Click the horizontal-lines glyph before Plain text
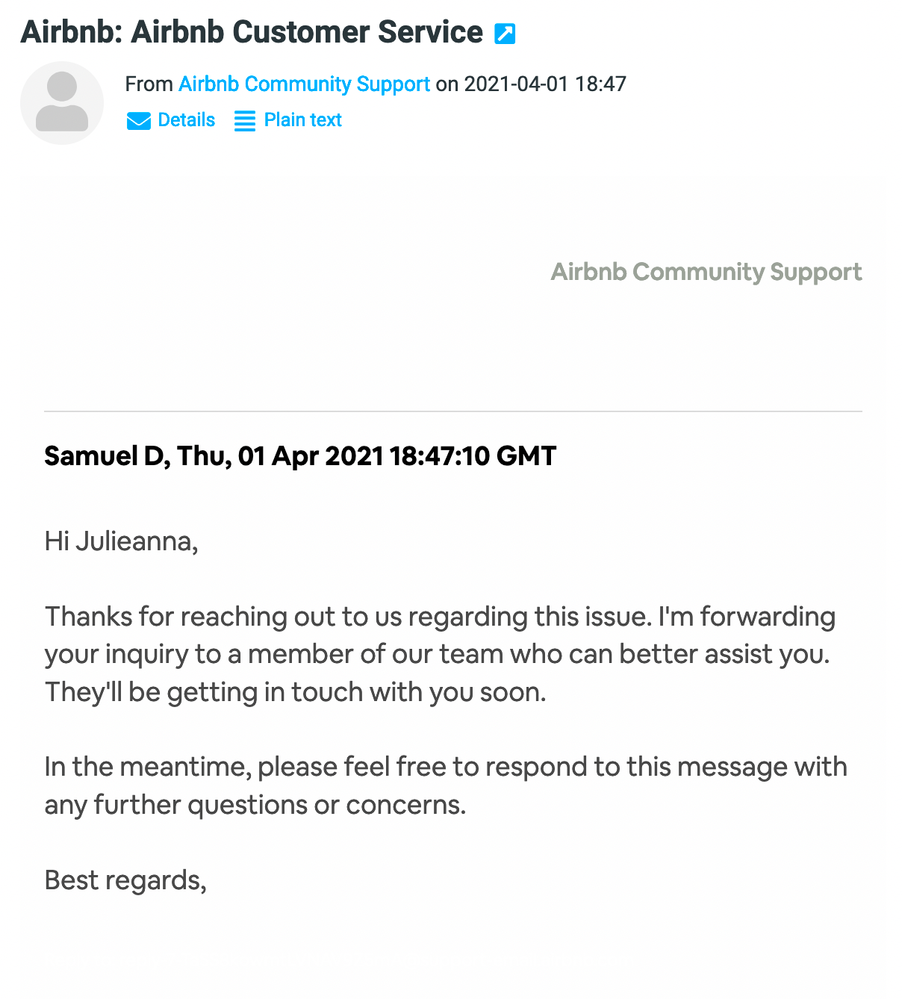Viewport: 902px width, 999px height. pos(244,120)
